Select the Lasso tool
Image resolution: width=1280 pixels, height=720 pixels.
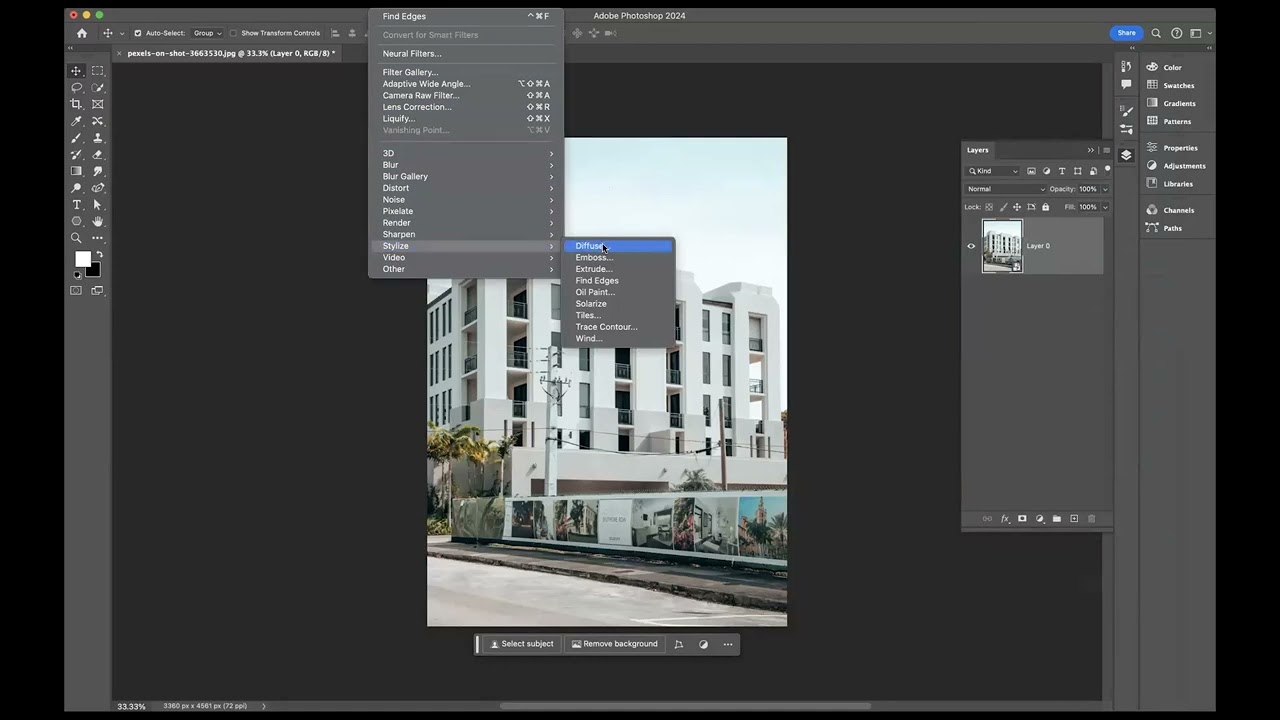click(x=76, y=88)
